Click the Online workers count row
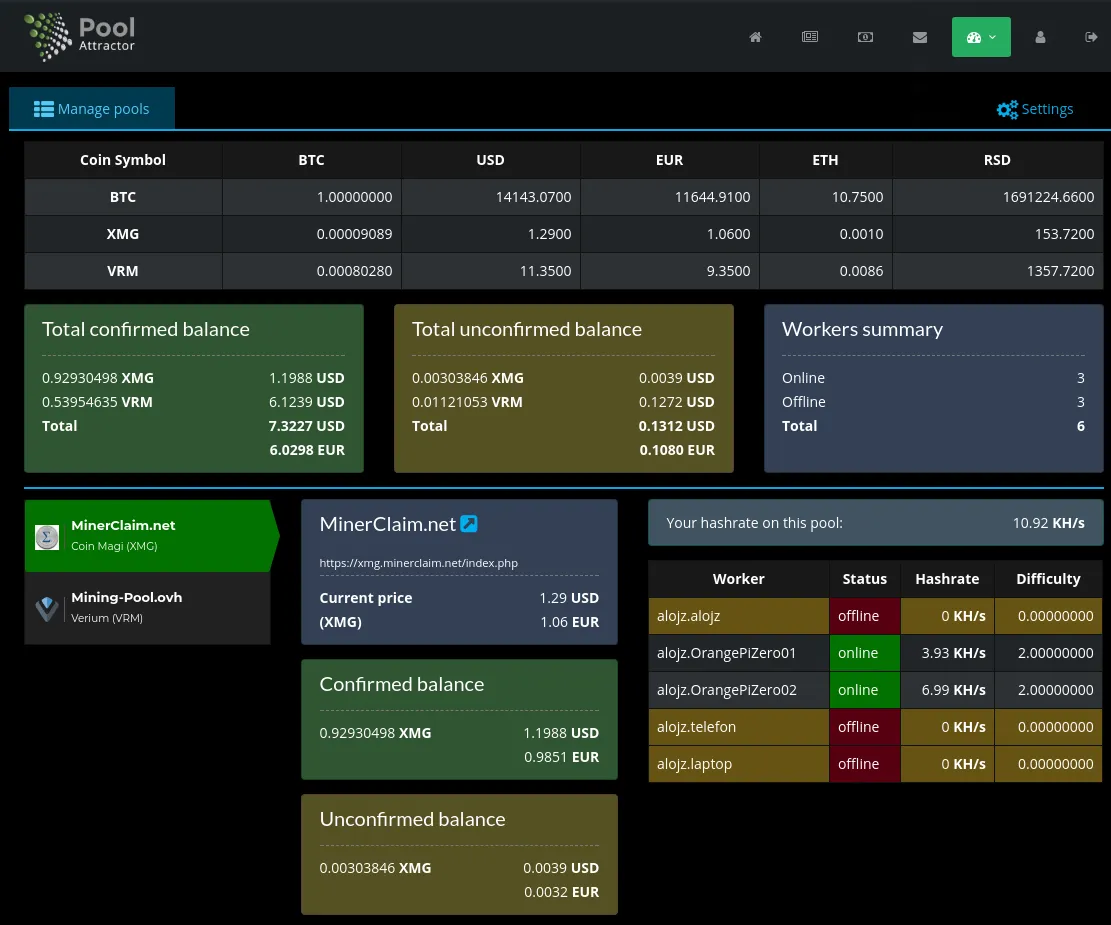 point(933,378)
